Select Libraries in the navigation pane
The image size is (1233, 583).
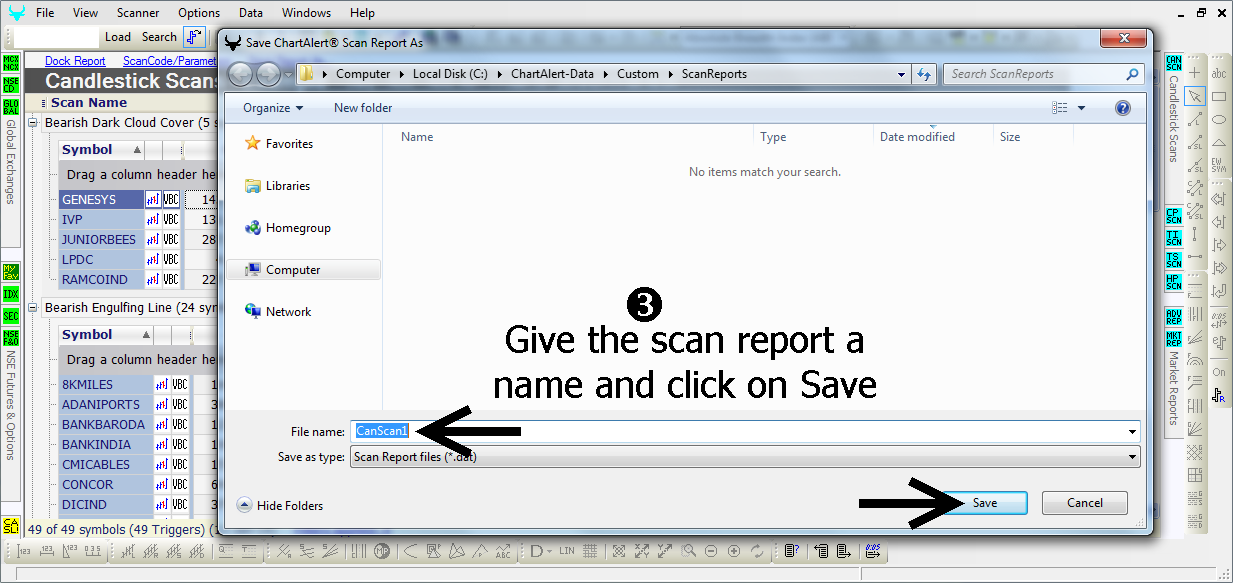[288, 186]
